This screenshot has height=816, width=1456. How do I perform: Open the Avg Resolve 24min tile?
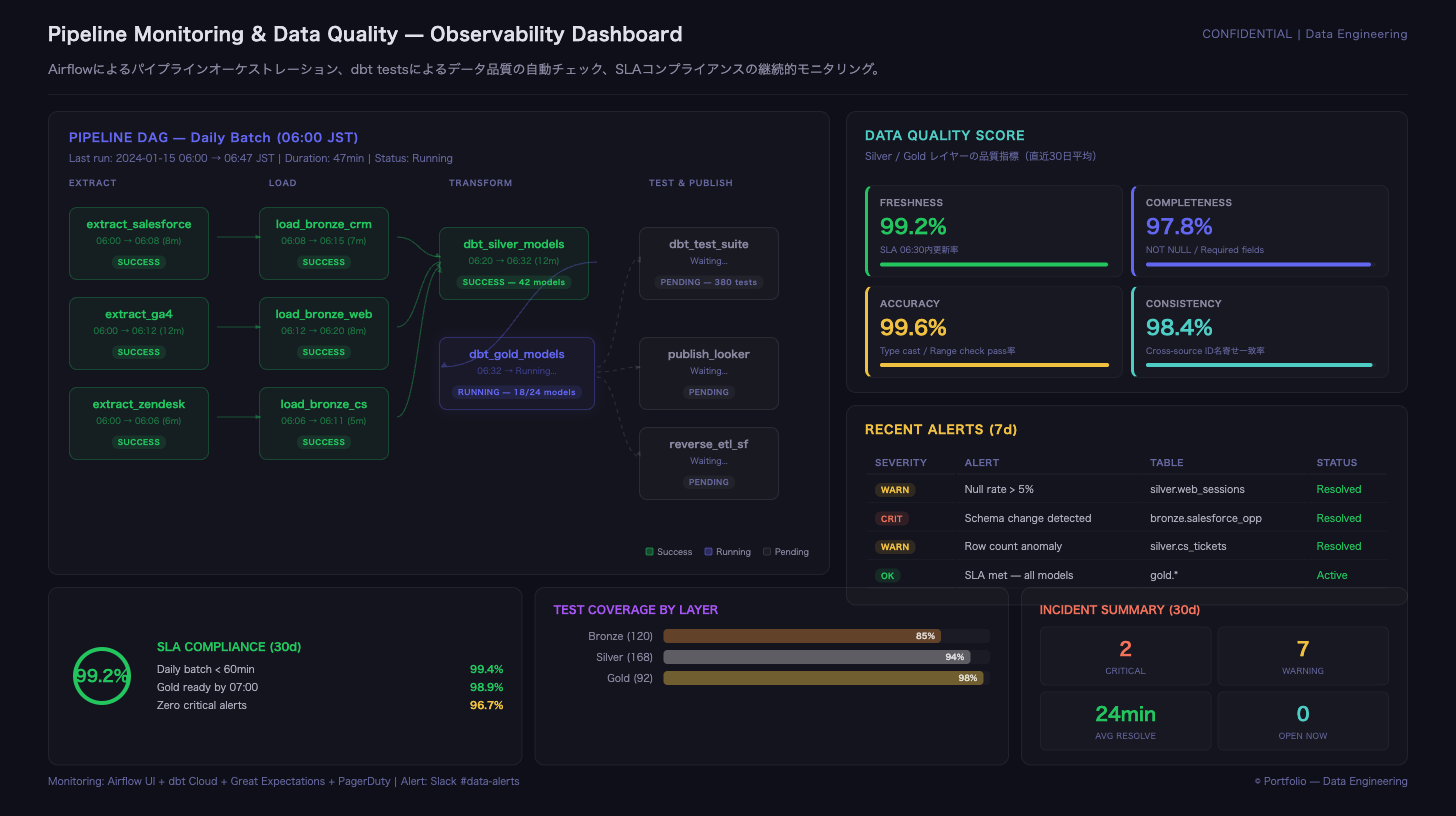(1125, 721)
